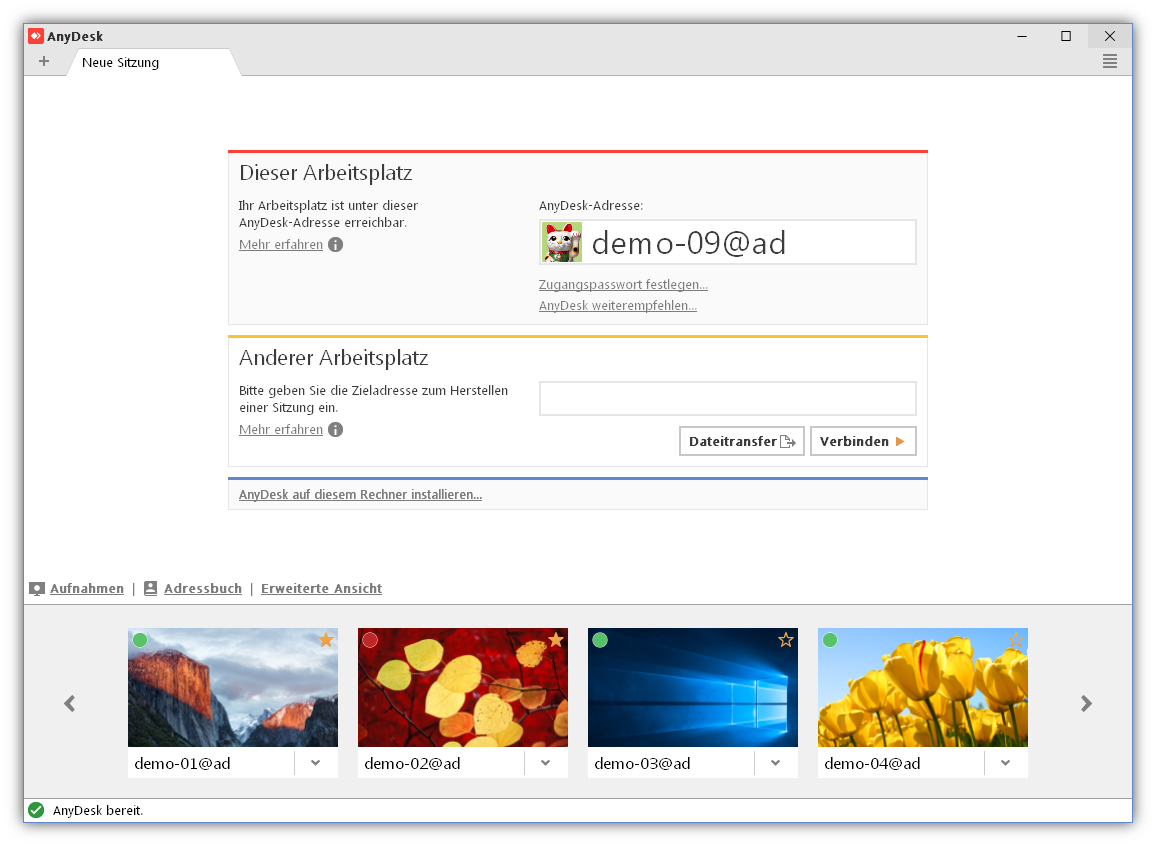Image resolution: width=1156 pixels, height=846 pixels.
Task: Toggle favorite star on demo-03@ad
Action: pos(786,640)
